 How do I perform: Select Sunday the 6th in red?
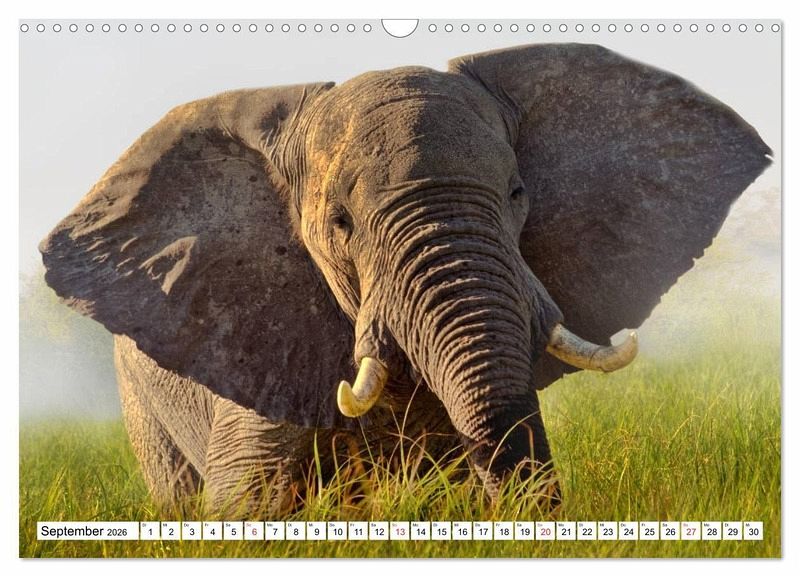(254, 531)
